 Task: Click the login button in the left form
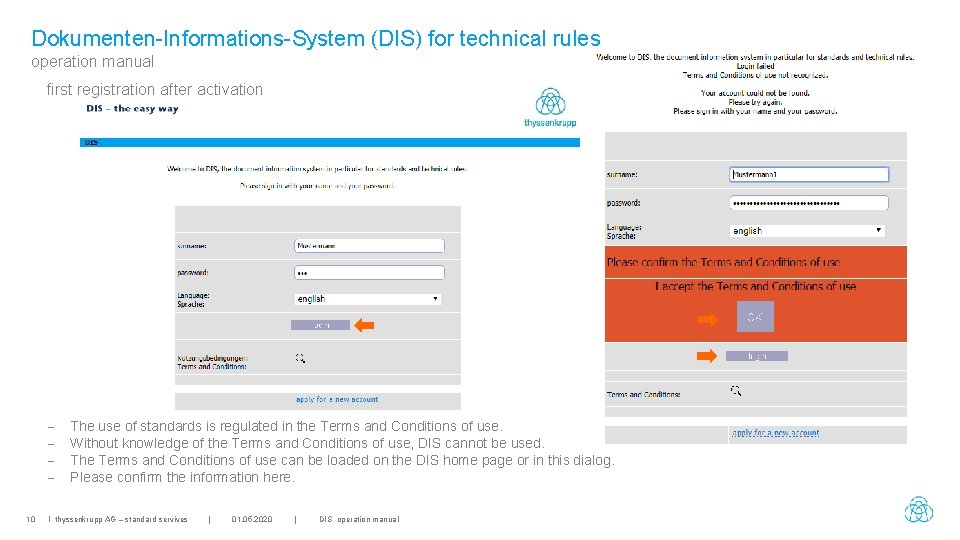coord(320,325)
